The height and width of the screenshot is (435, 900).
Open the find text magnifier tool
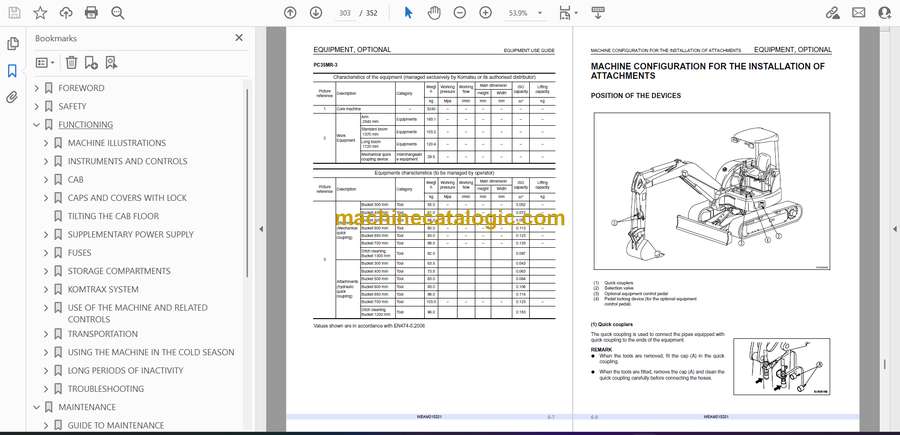click(x=118, y=13)
